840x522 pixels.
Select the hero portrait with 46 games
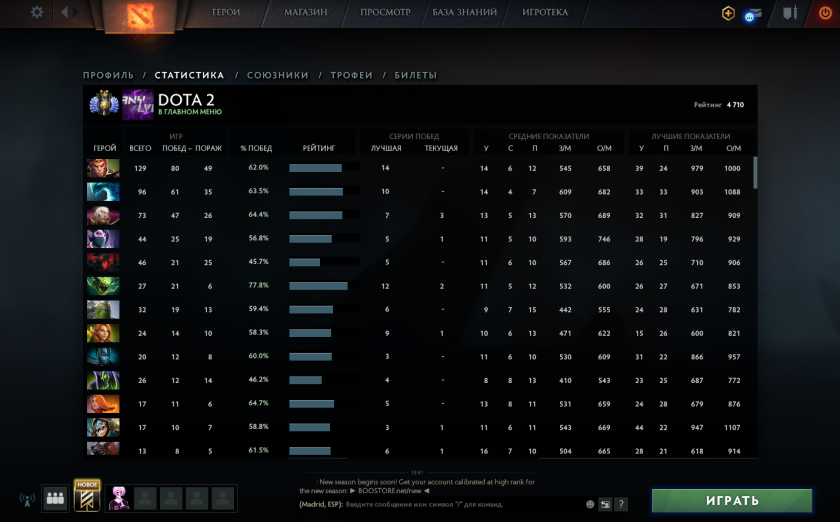103,263
